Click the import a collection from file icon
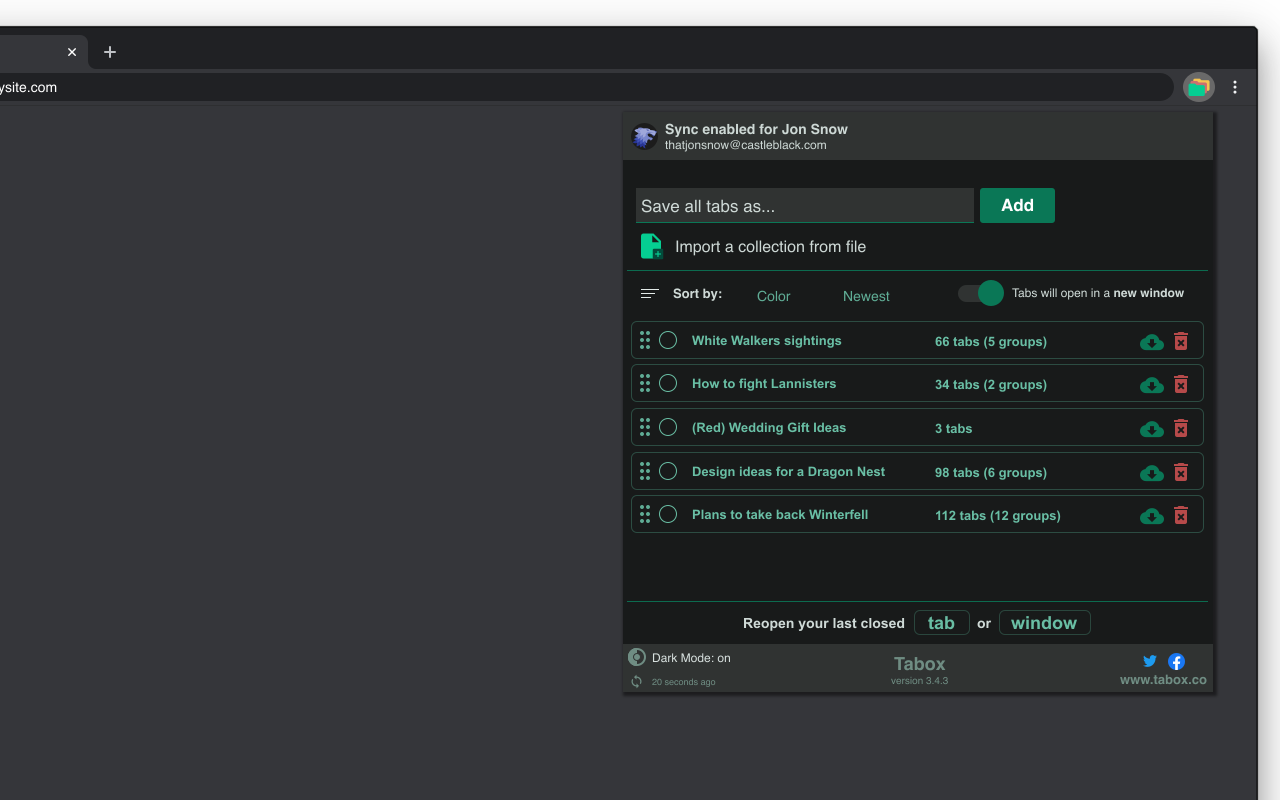1280x800 pixels. click(x=651, y=246)
